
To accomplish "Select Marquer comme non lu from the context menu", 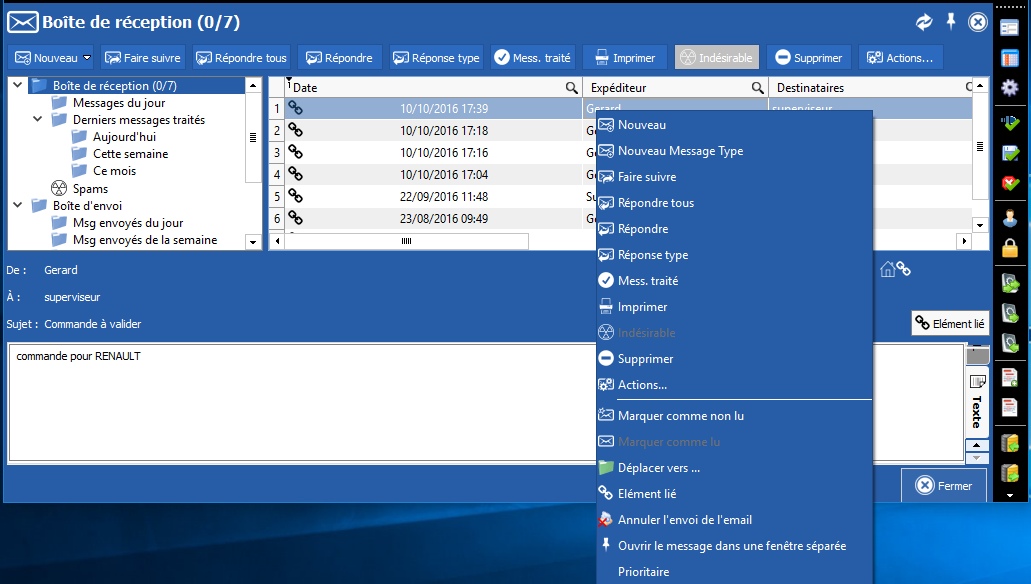I will (680, 416).
